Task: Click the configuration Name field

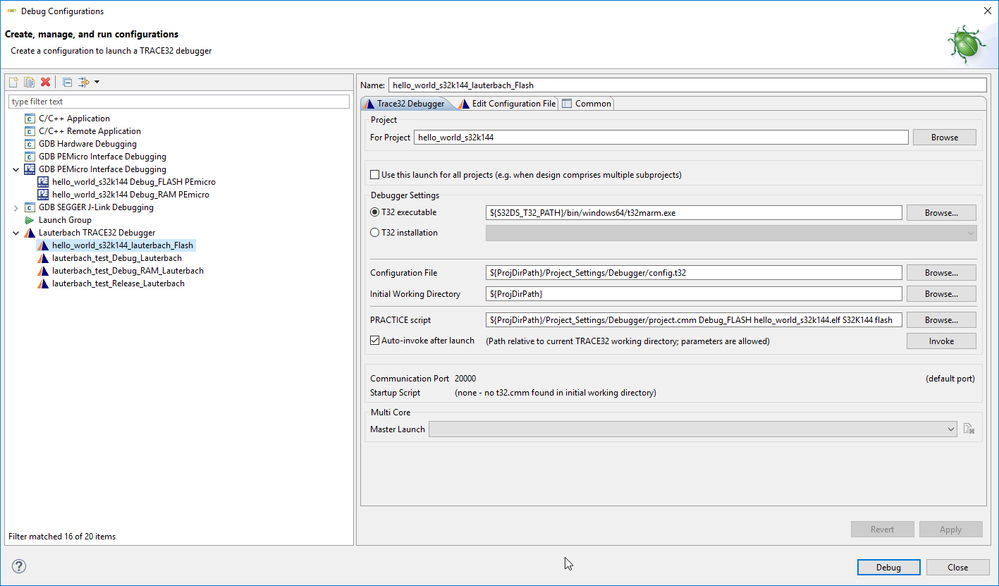Action: coord(687,85)
